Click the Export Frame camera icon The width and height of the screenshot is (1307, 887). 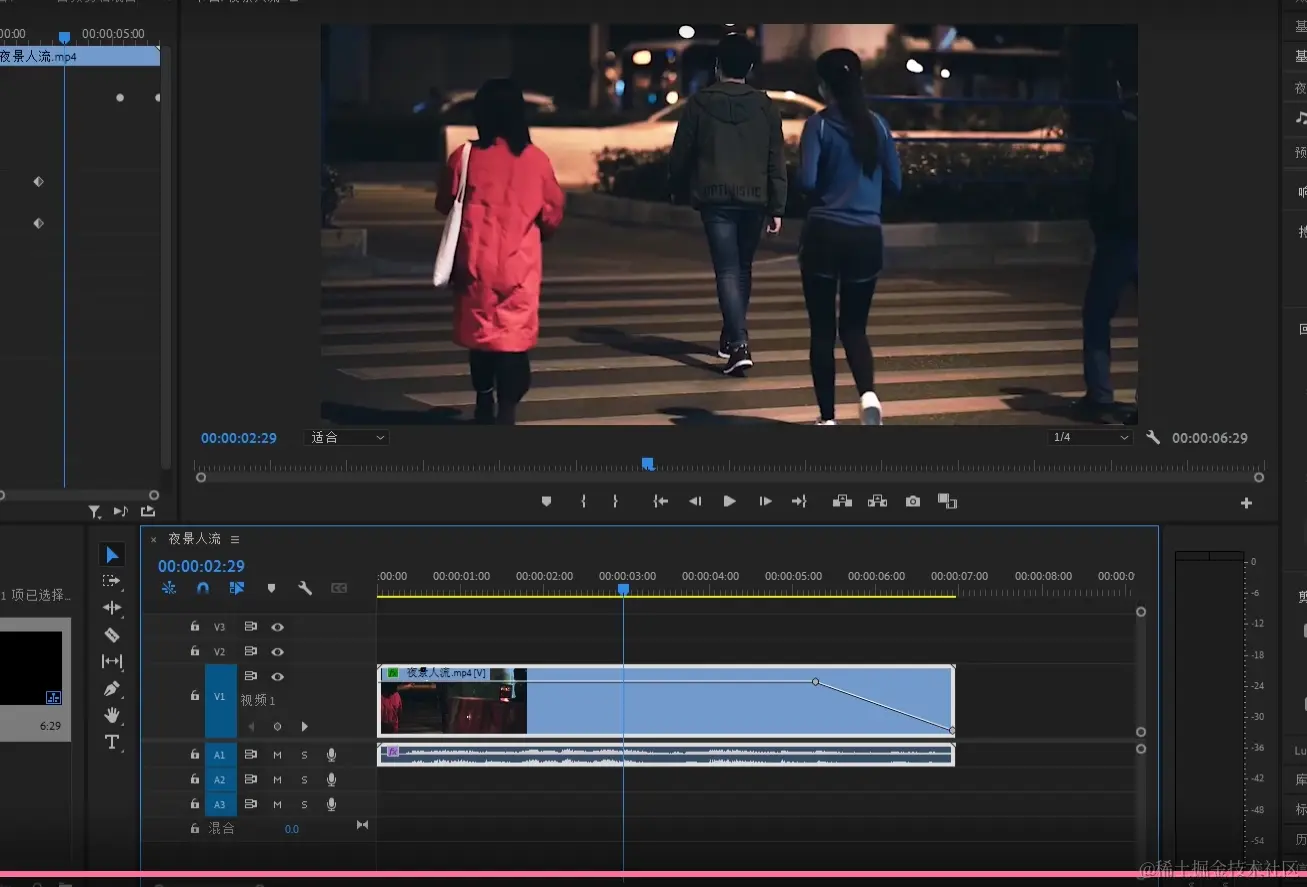912,501
